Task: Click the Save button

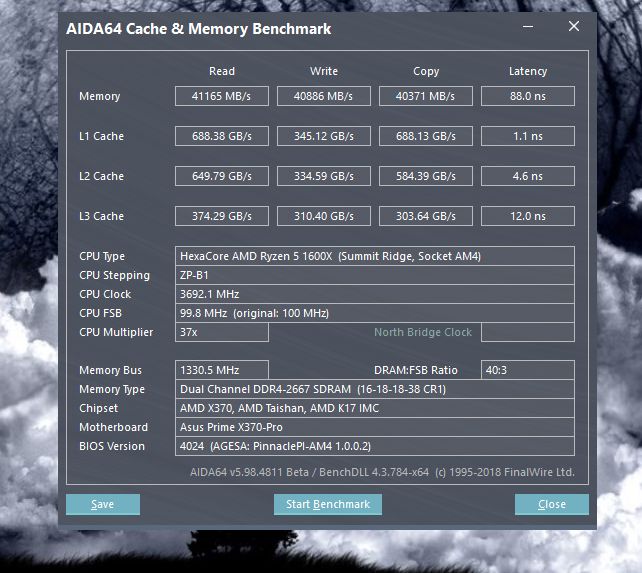Action: (x=103, y=504)
